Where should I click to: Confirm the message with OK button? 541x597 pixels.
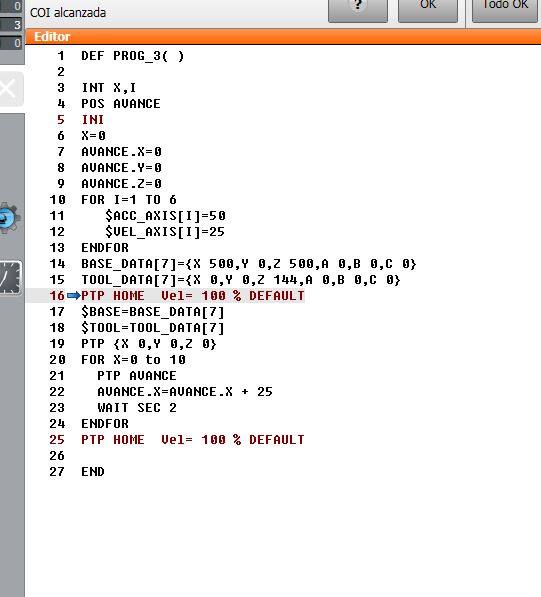[x=428, y=10]
